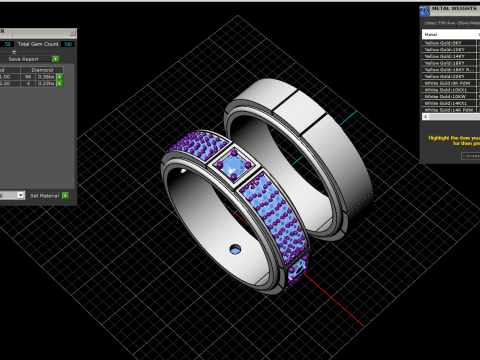The height and width of the screenshot is (360, 480).
Task: Select White Gold 10KX1 row
Action: pyautogui.click(x=449, y=90)
